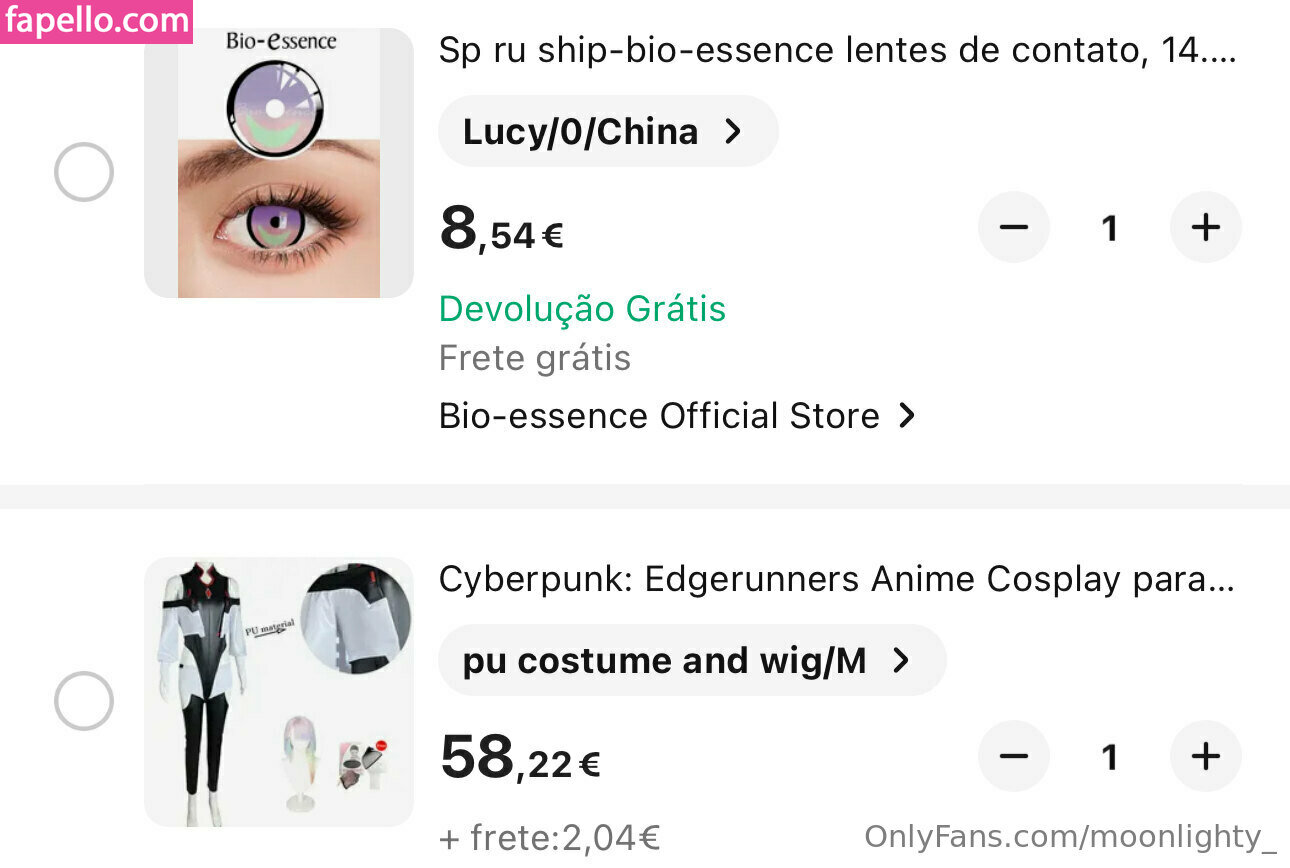The height and width of the screenshot is (868, 1290).
Task: Click the 58,22 € price
Action: coord(520,758)
